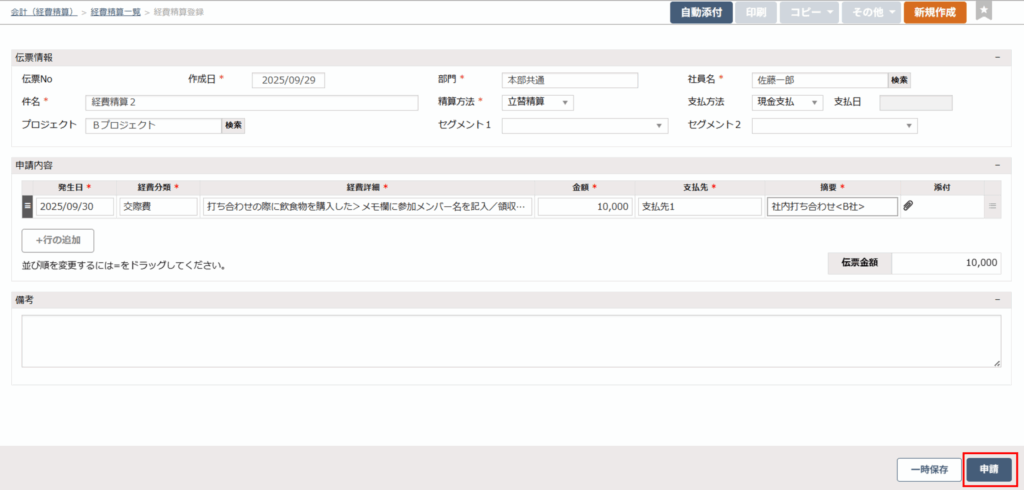Open the コピー menu
This screenshot has width=1024, height=490.
click(807, 13)
